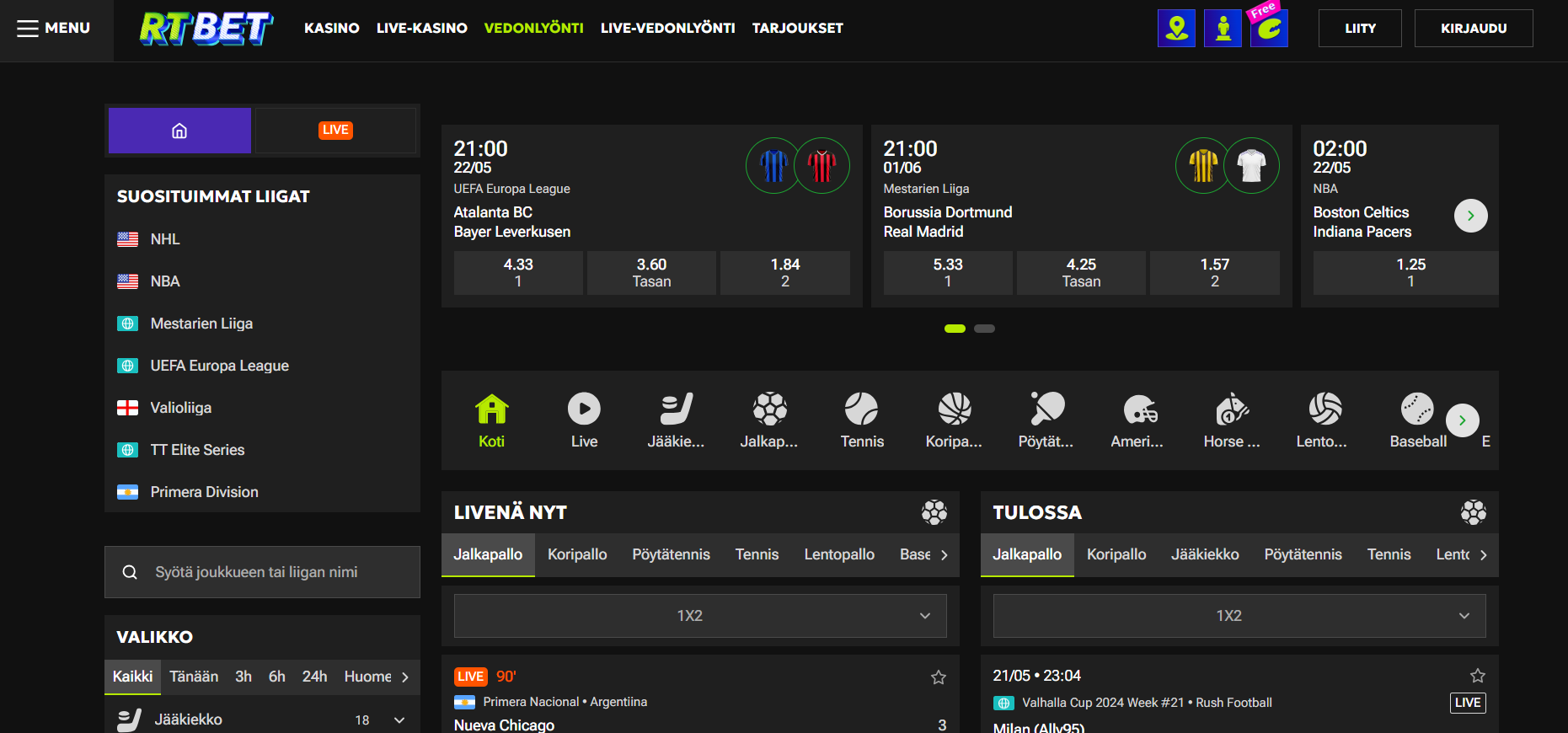1568x733 pixels.
Task: Select Pöytätennis tab in LIVENÄ NYT
Action: (672, 554)
